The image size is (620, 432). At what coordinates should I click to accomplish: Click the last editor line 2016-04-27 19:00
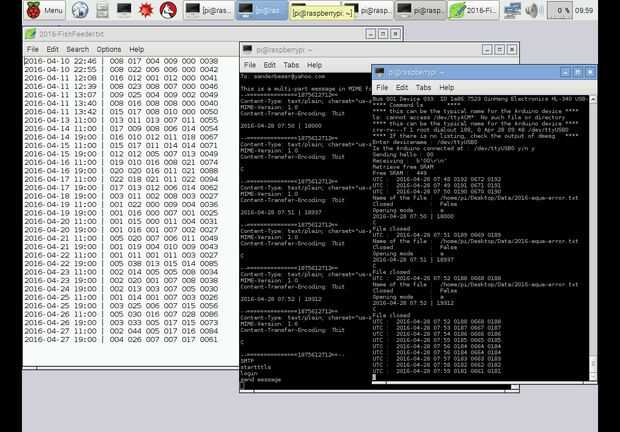tap(121, 339)
